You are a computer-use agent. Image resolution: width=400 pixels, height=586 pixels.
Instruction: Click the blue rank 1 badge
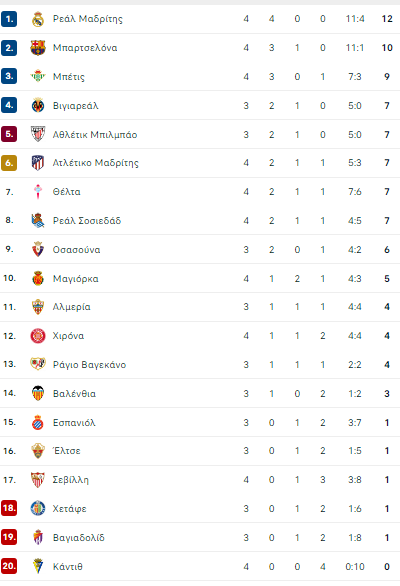point(9,19)
